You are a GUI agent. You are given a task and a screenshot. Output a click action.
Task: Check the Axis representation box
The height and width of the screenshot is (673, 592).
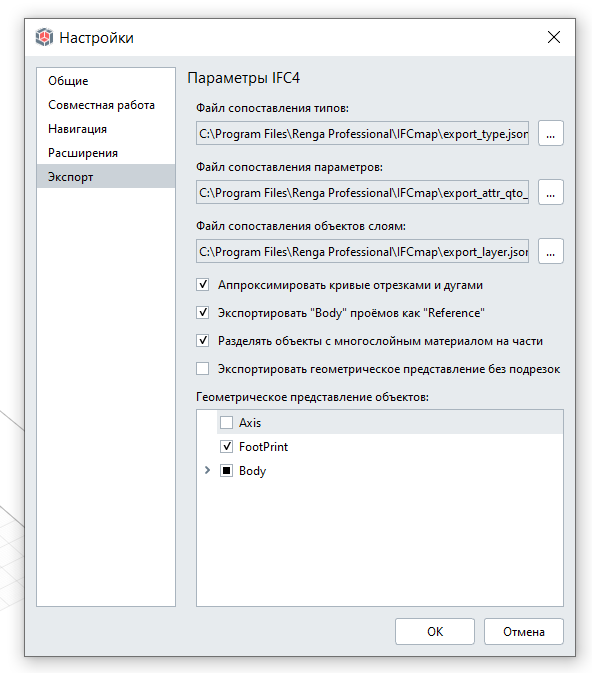(226, 423)
